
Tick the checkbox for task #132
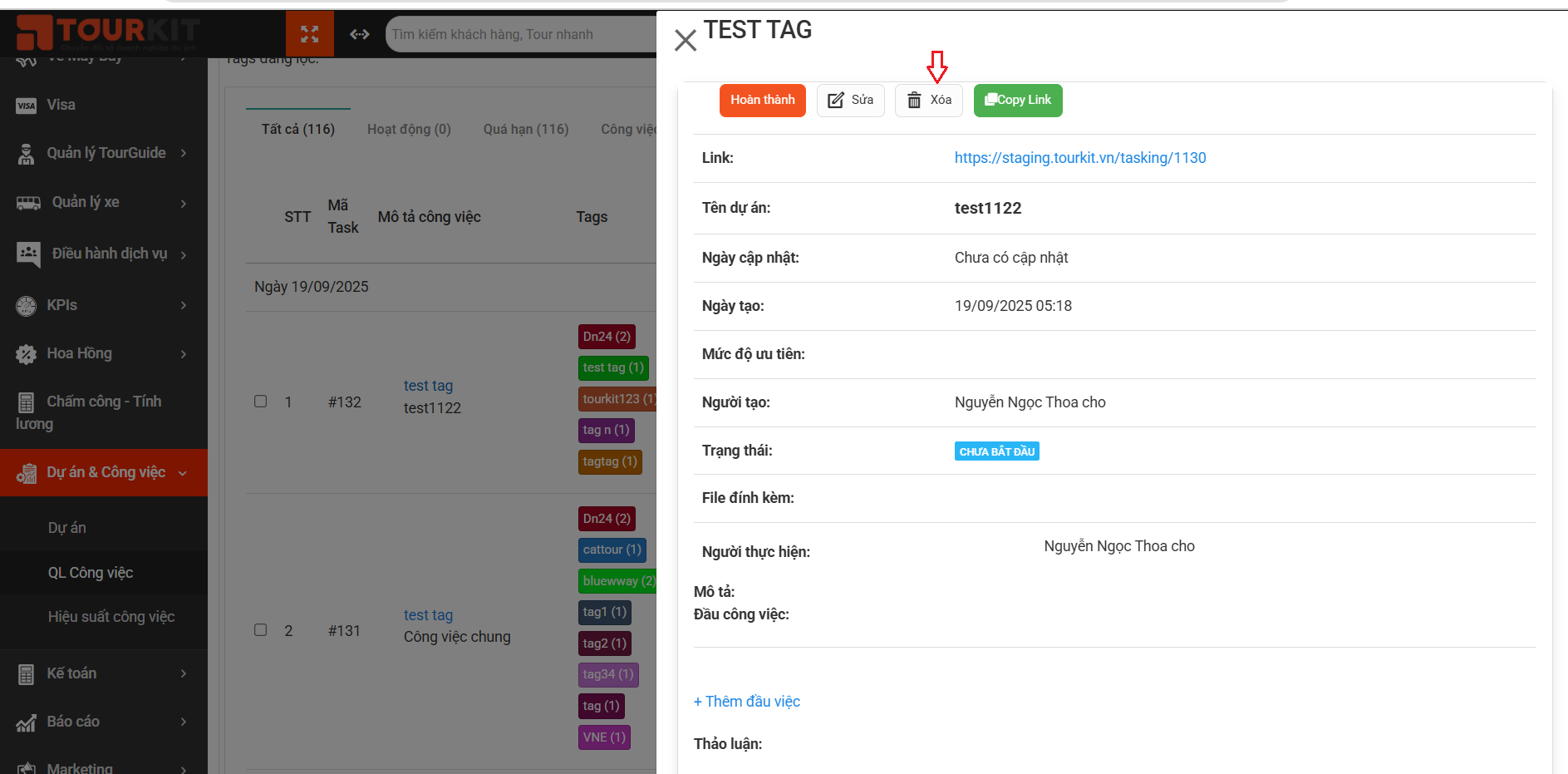pyautogui.click(x=261, y=402)
